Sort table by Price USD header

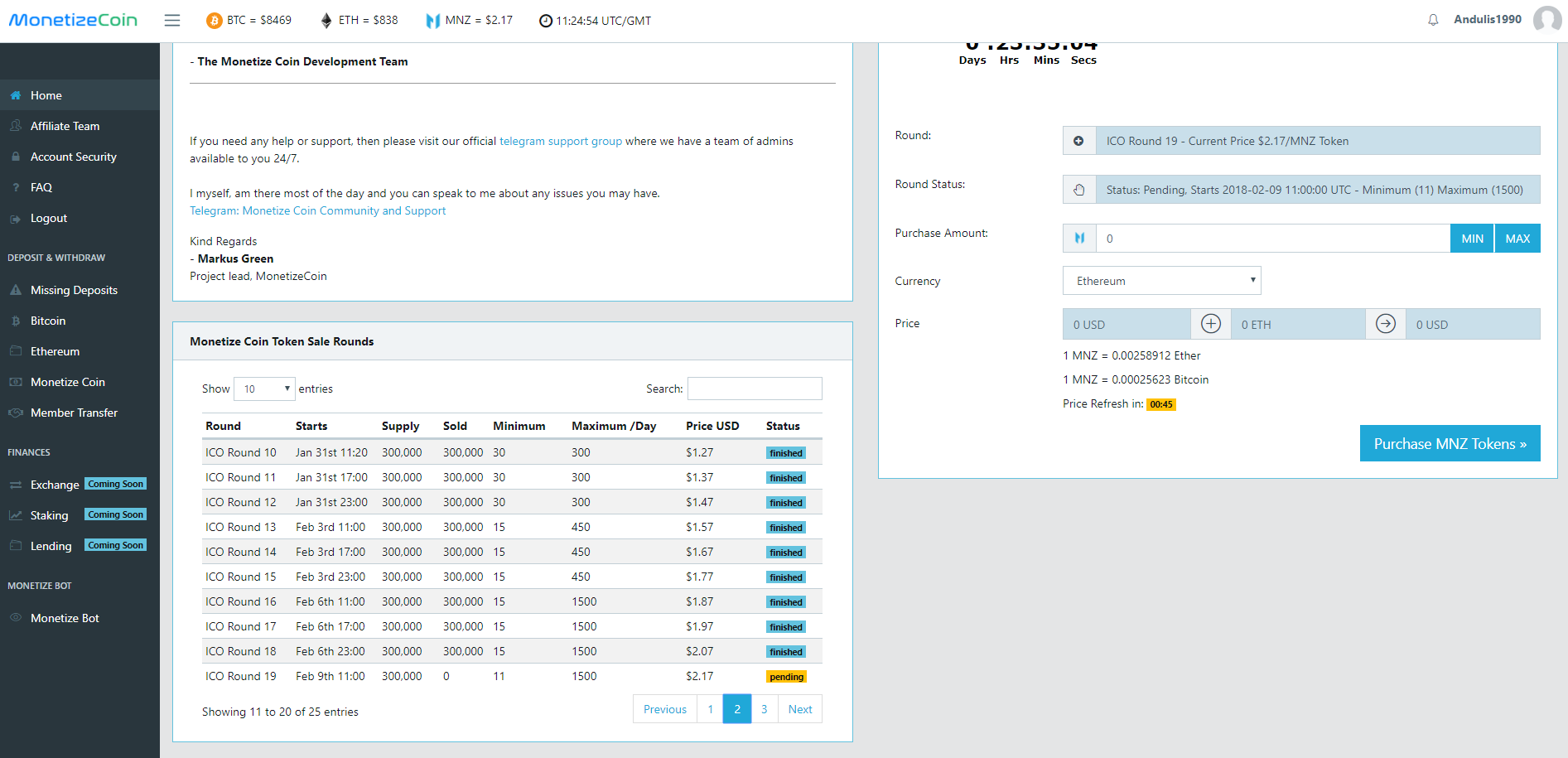pyautogui.click(x=712, y=426)
